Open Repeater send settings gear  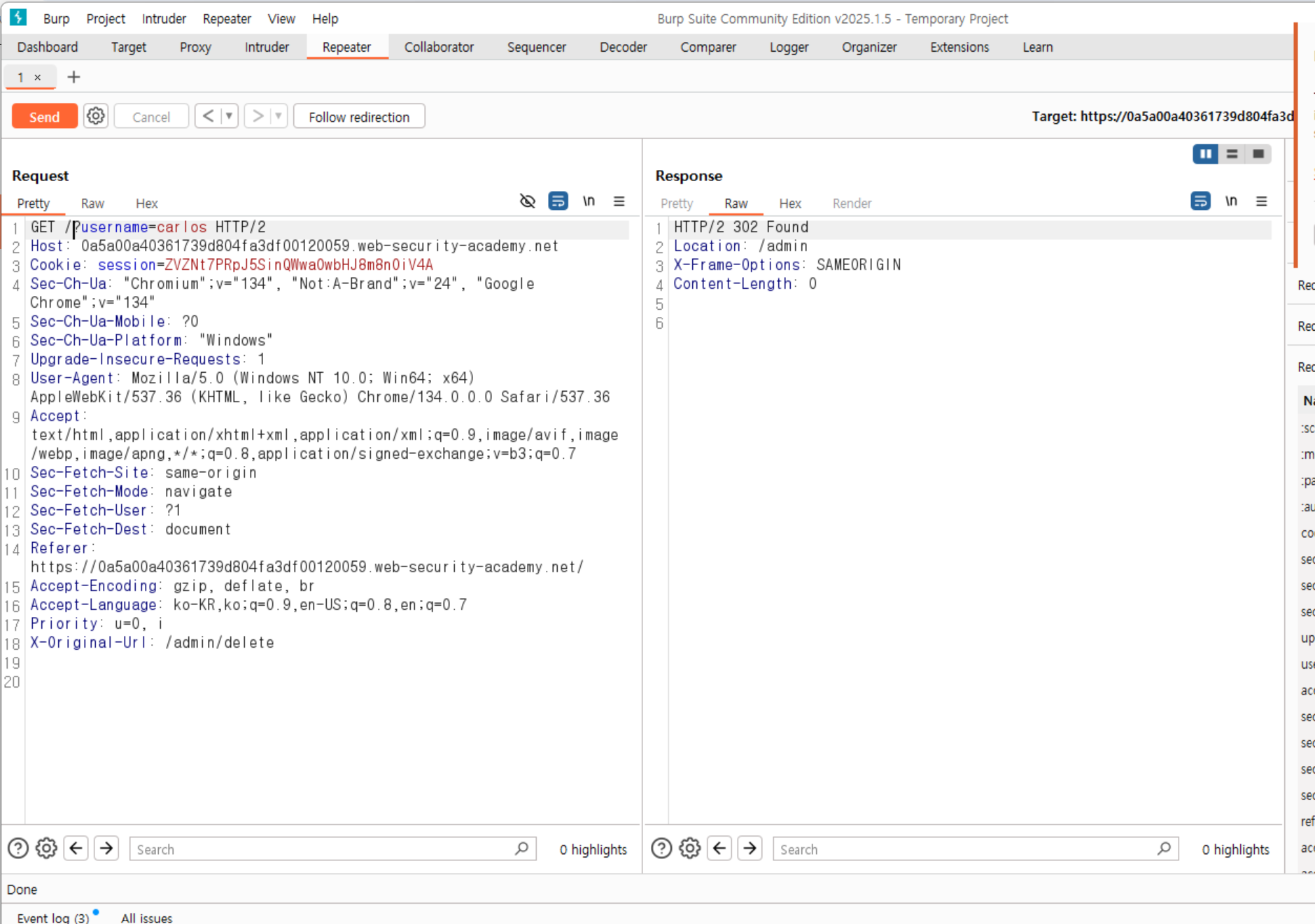tap(96, 116)
